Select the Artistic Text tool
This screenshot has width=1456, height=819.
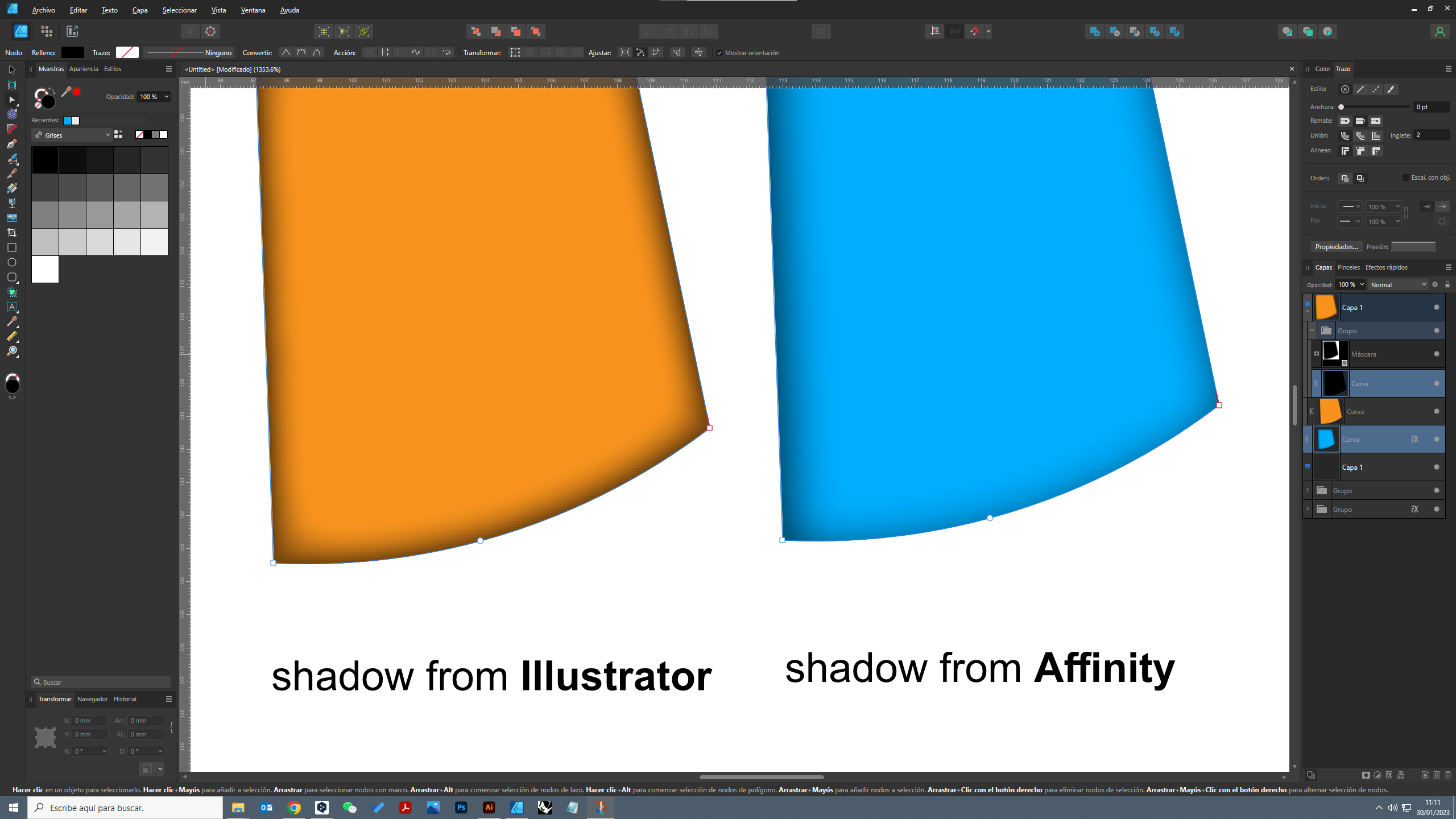pos(12,307)
